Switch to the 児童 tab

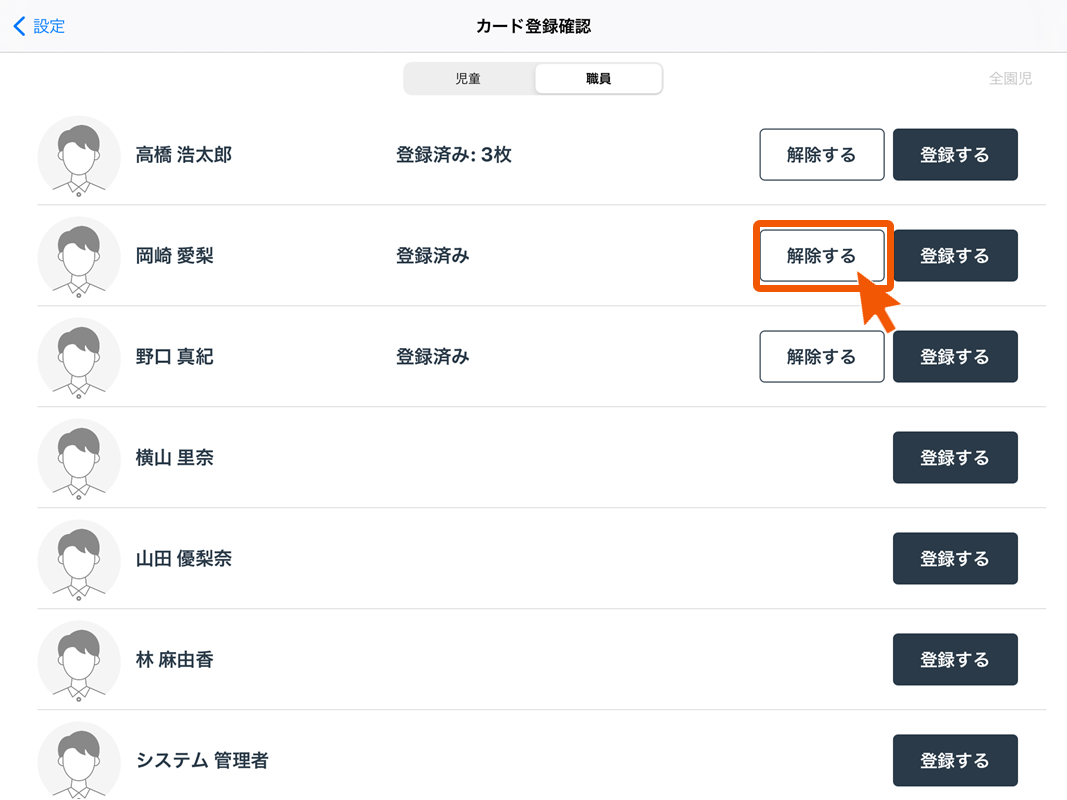pyautogui.click(x=468, y=79)
